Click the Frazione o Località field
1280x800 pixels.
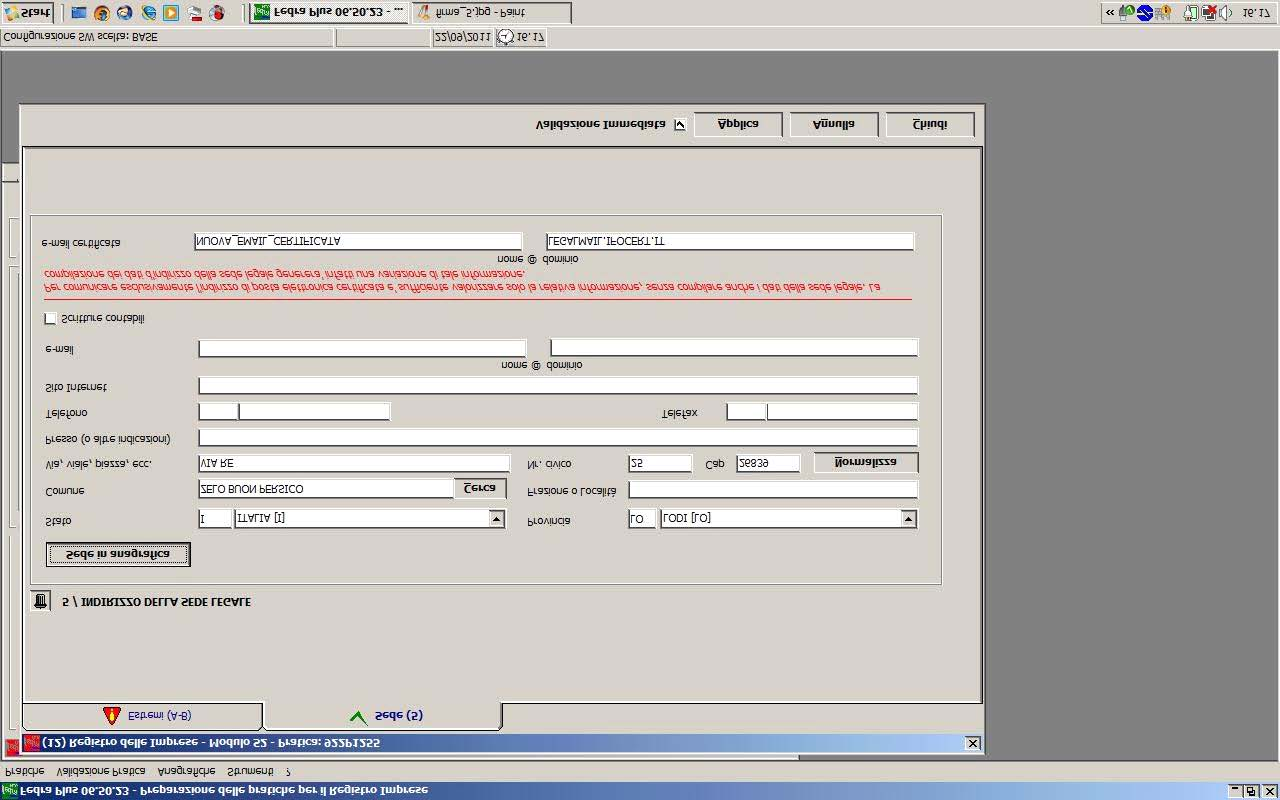773,490
